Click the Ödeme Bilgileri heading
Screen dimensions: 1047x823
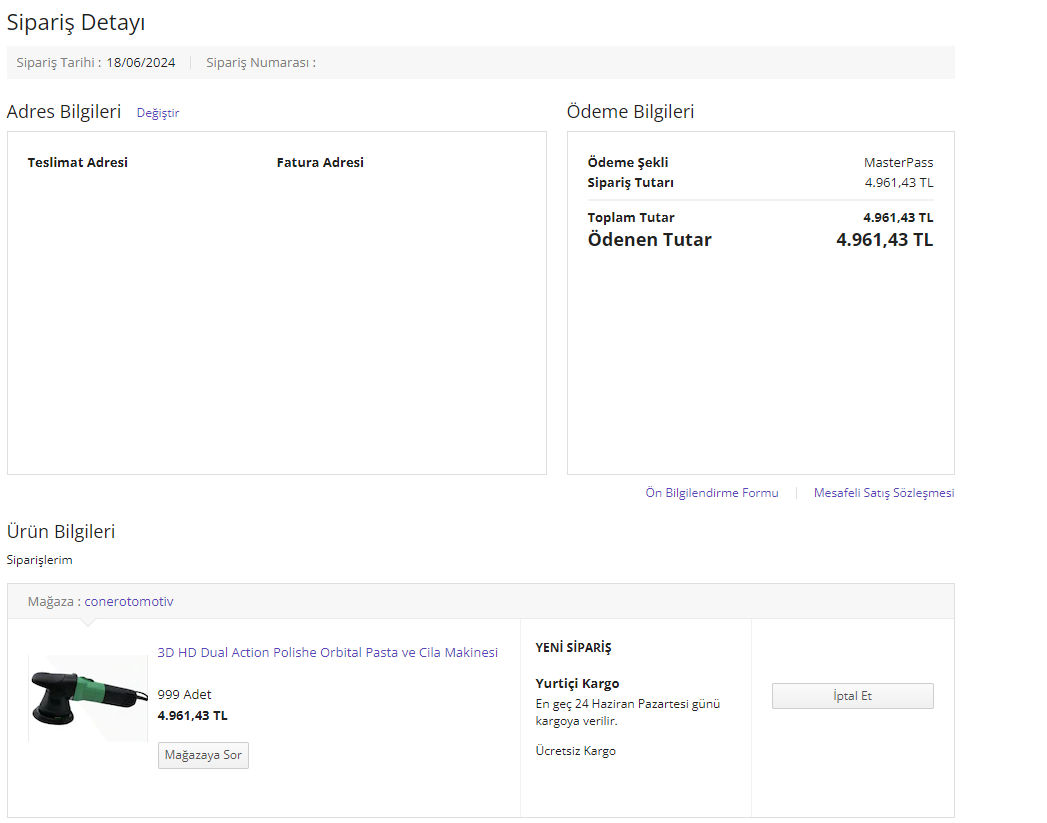click(630, 111)
